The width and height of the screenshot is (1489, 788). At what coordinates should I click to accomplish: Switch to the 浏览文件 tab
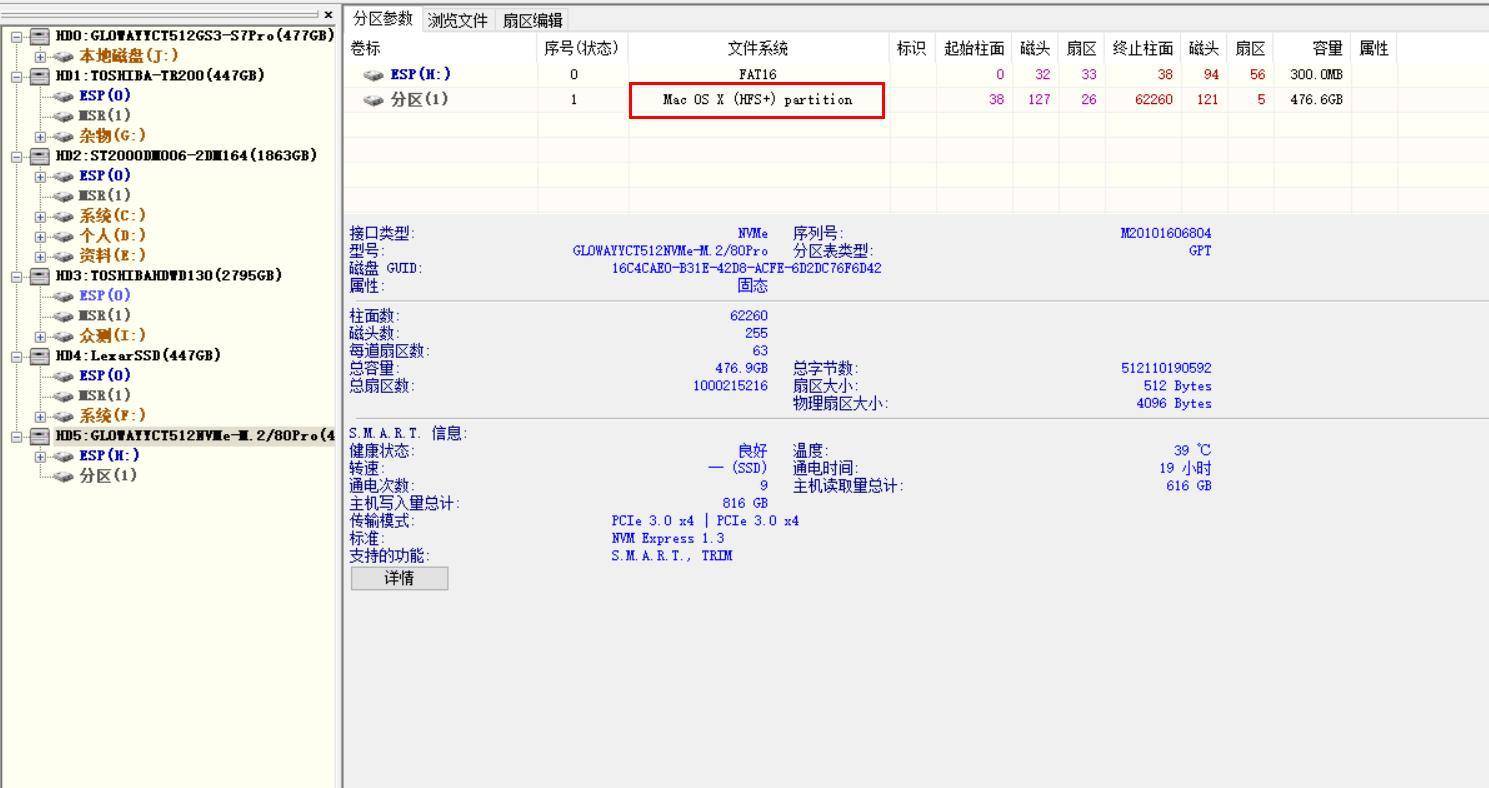pyautogui.click(x=457, y=19)
